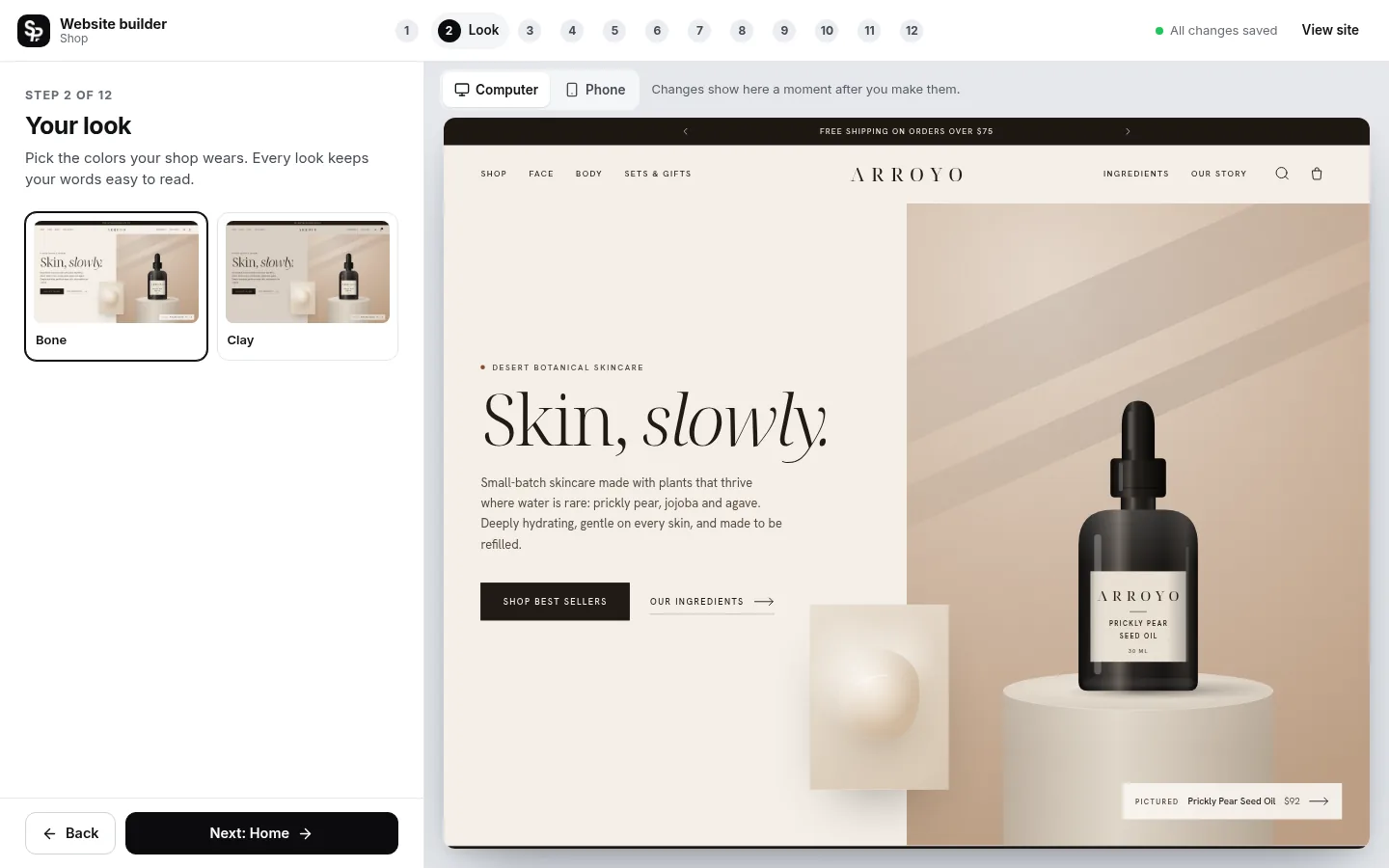This screenshot has height=868, width=1389.
Task: Click the serum bottle product image
Action: pos(1138,546)
